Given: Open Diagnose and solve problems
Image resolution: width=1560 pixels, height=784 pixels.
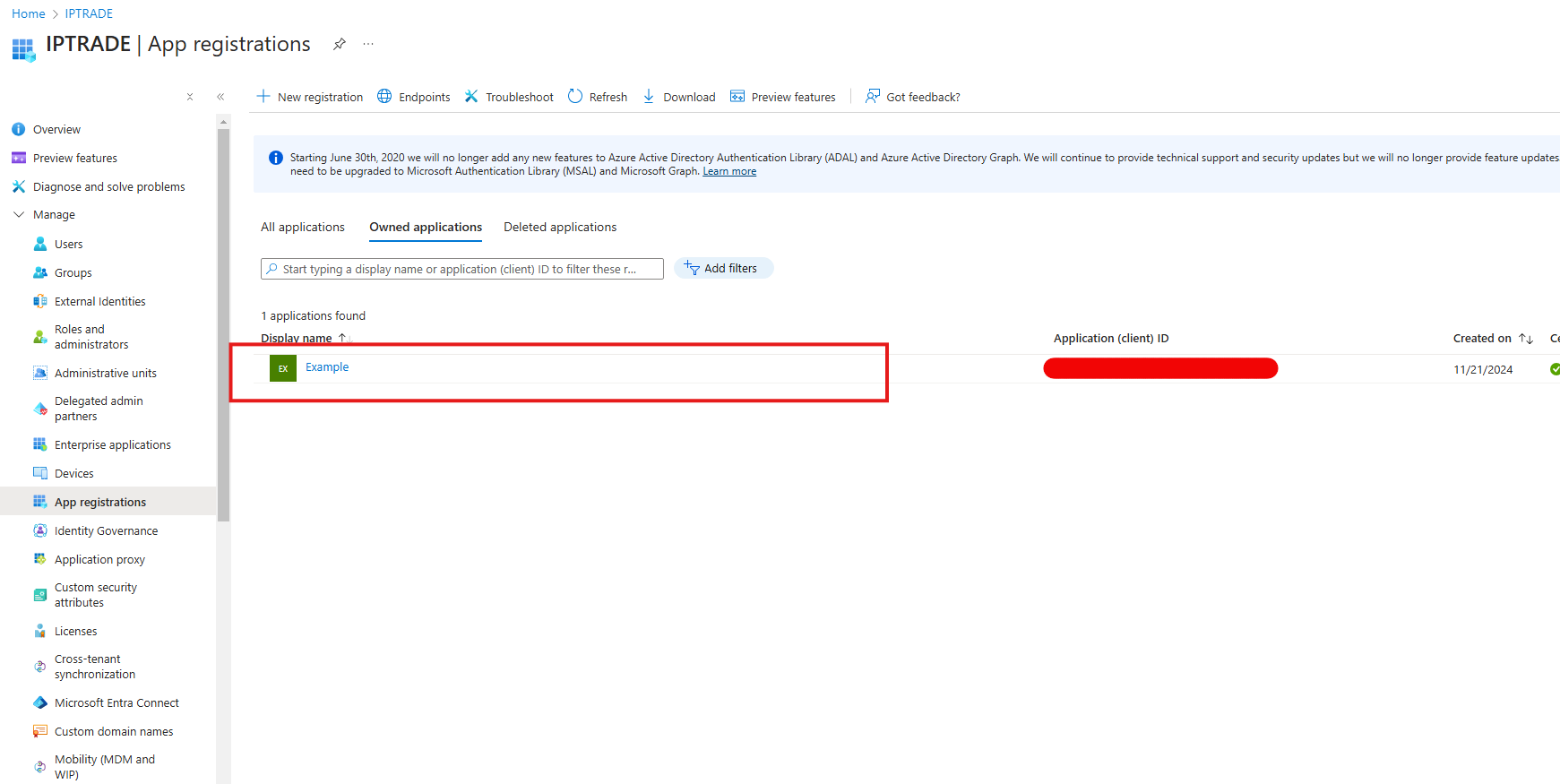Looking at the screenshot, I should (108, 187).
